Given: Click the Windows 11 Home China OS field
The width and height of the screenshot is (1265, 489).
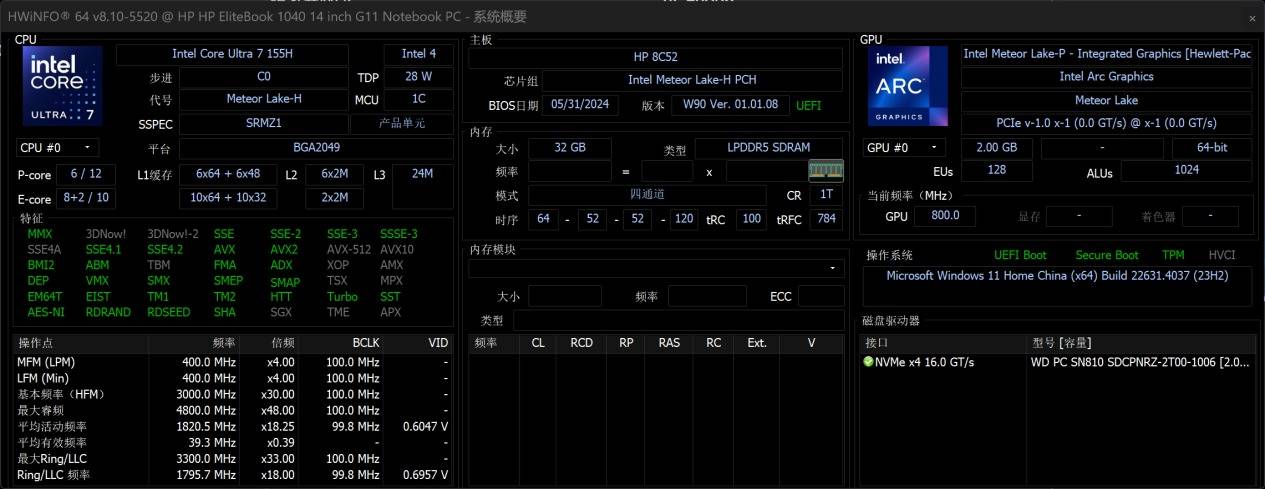Looking at the screenshot, I should click(1057, 276).
